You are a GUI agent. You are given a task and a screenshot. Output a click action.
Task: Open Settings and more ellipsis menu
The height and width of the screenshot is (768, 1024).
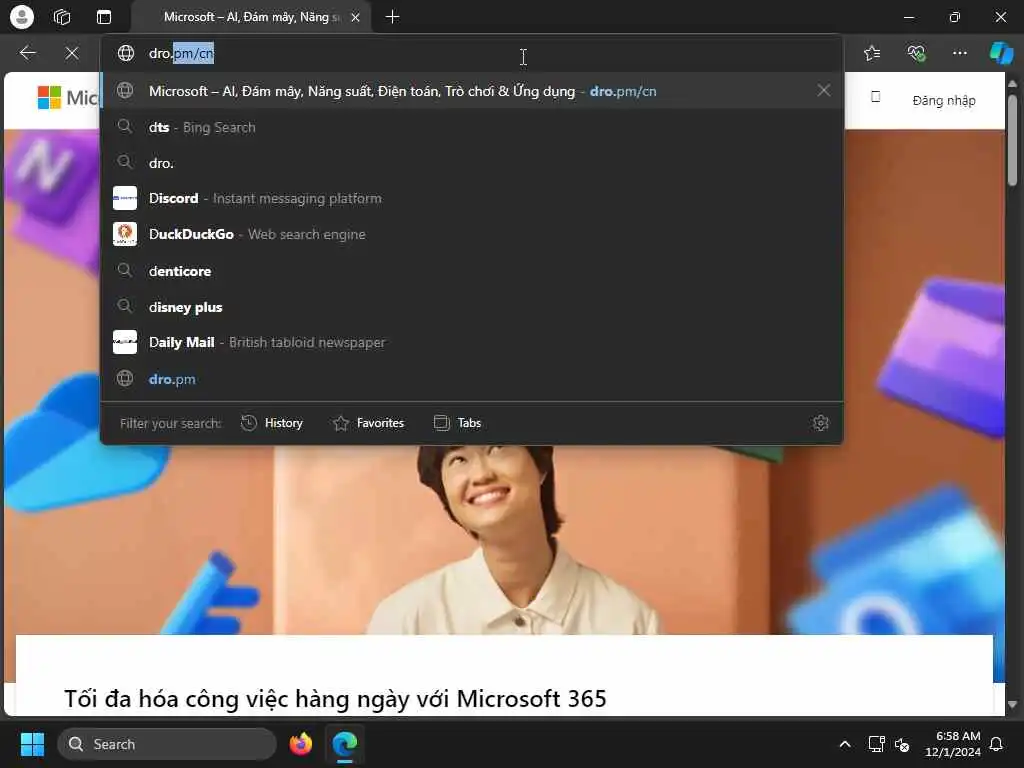(x=959, y=53)
